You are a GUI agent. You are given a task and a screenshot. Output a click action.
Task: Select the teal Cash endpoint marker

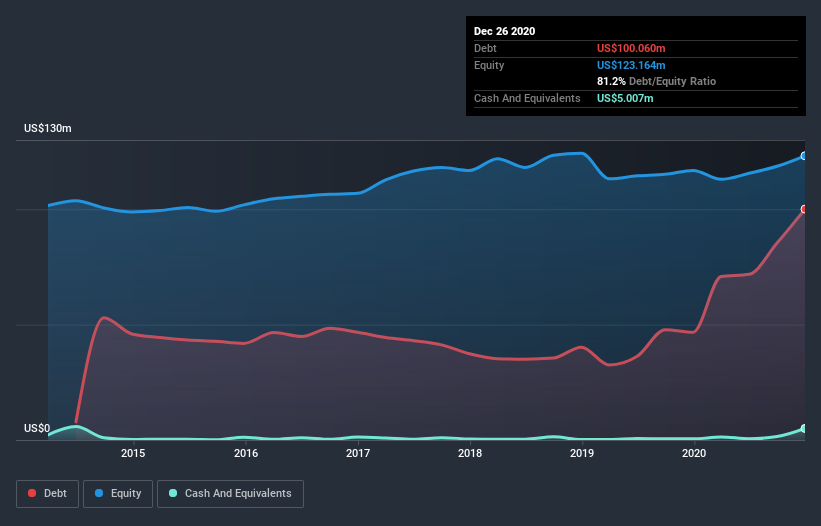[804, 429]
